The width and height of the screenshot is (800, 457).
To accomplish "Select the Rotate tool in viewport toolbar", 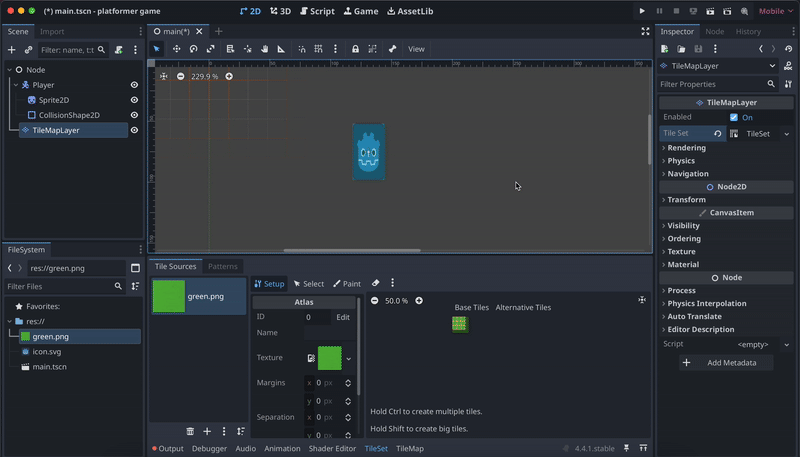I will [193, 49].
